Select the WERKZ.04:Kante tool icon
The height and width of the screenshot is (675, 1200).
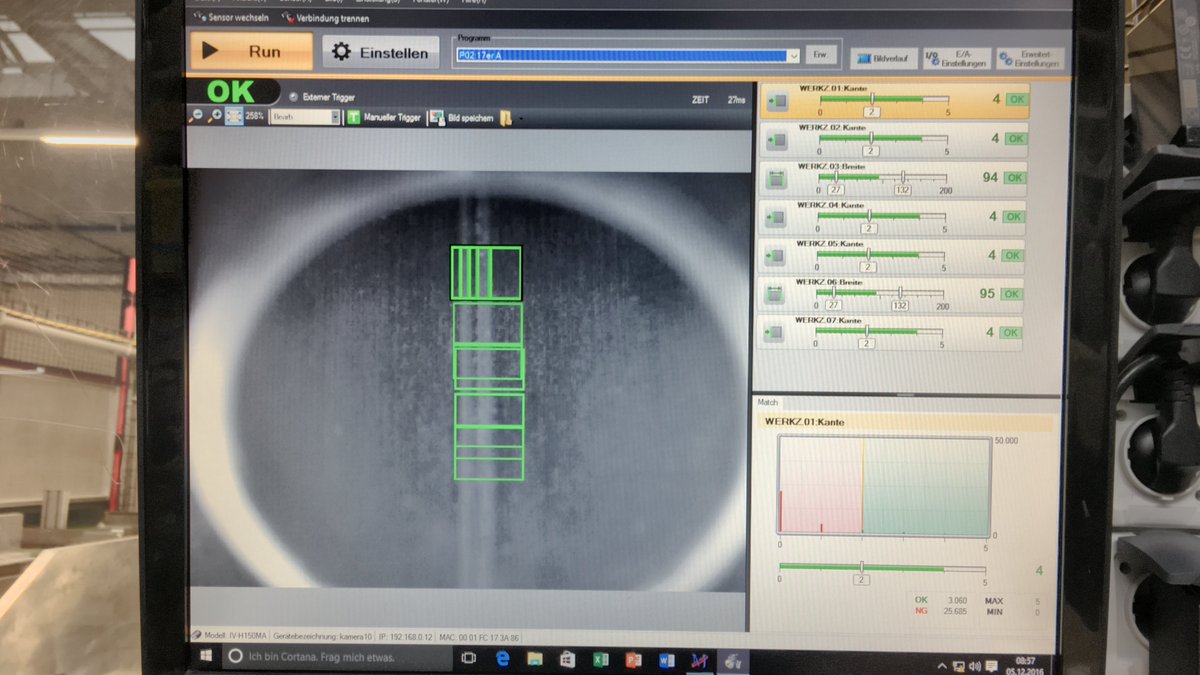776,217
